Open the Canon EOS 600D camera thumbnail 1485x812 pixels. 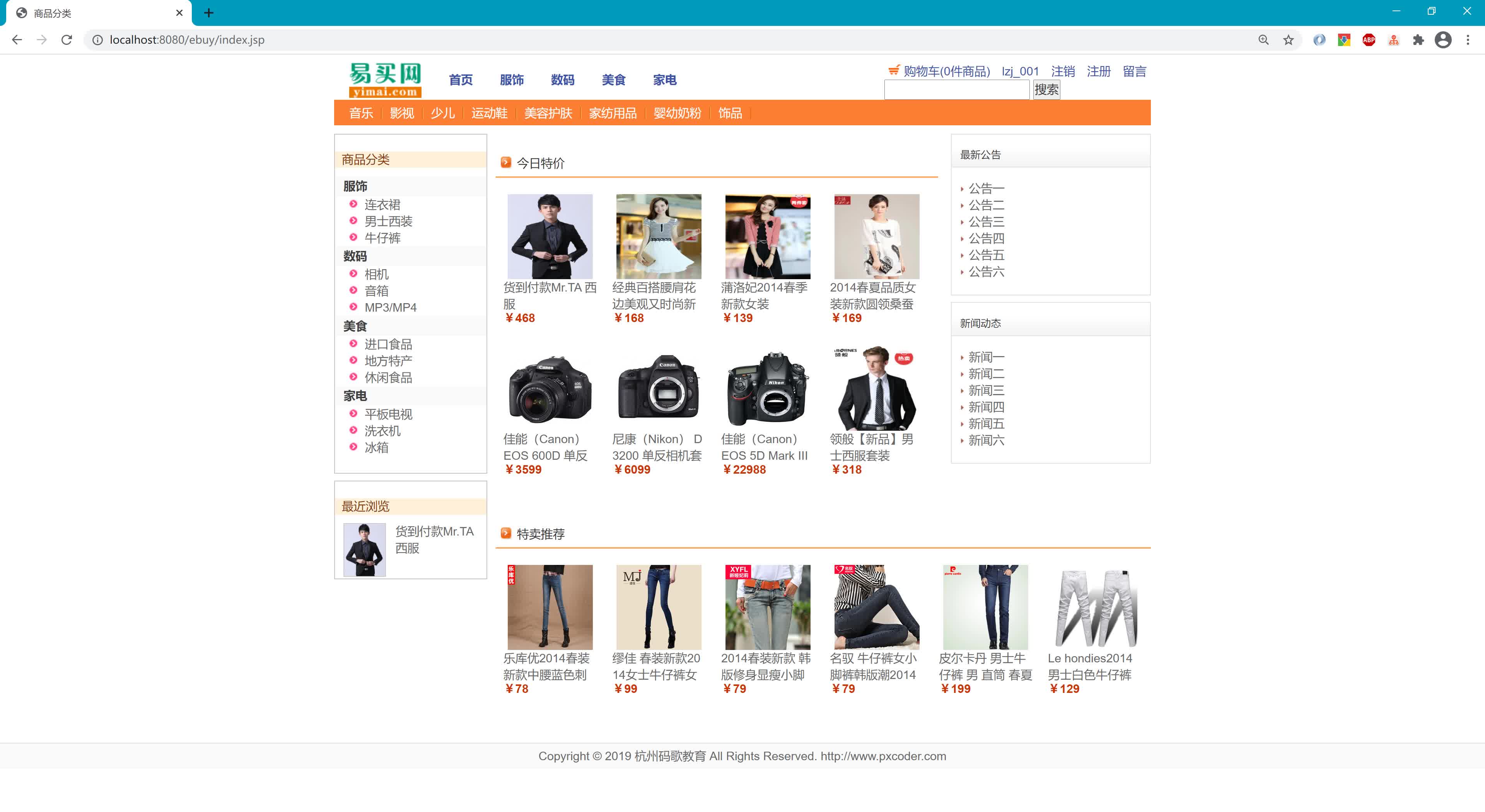click(x=550, y=389)
